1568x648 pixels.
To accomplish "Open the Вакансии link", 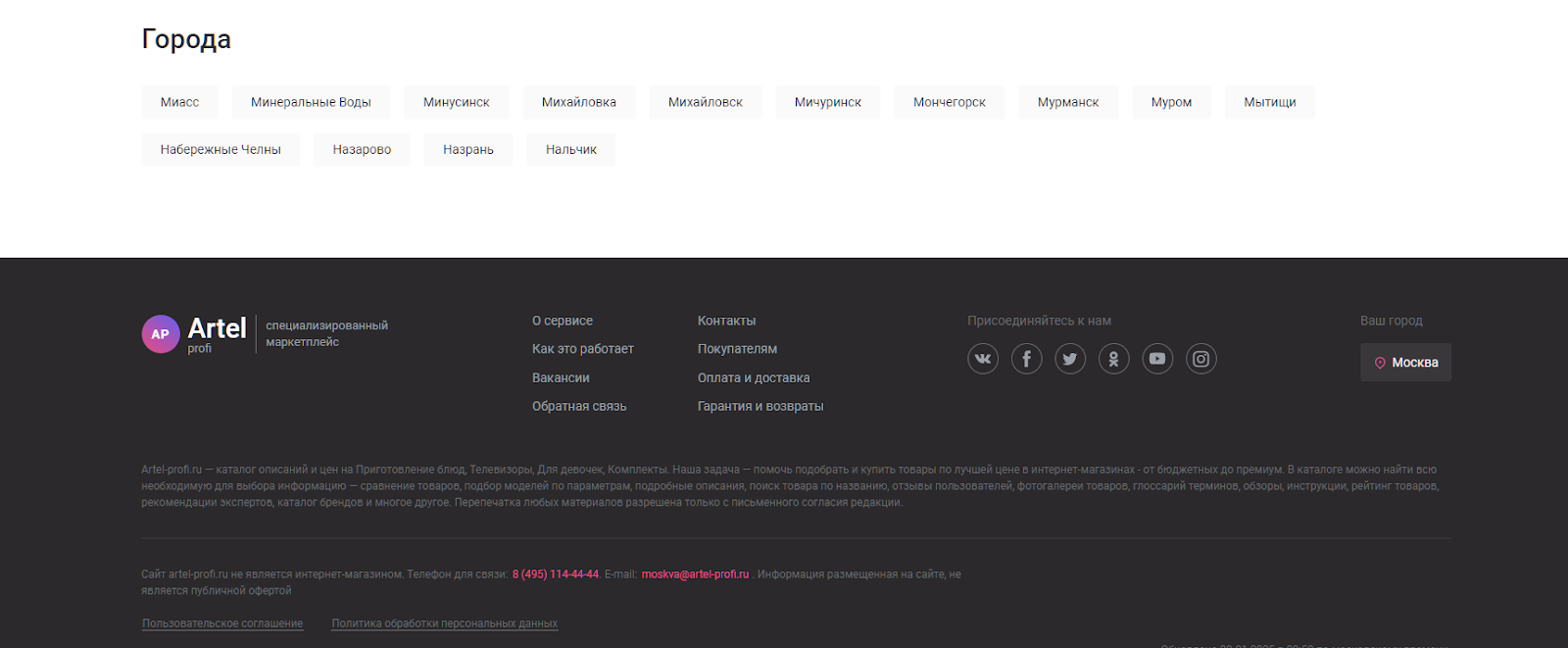I will tap(561, 377).
